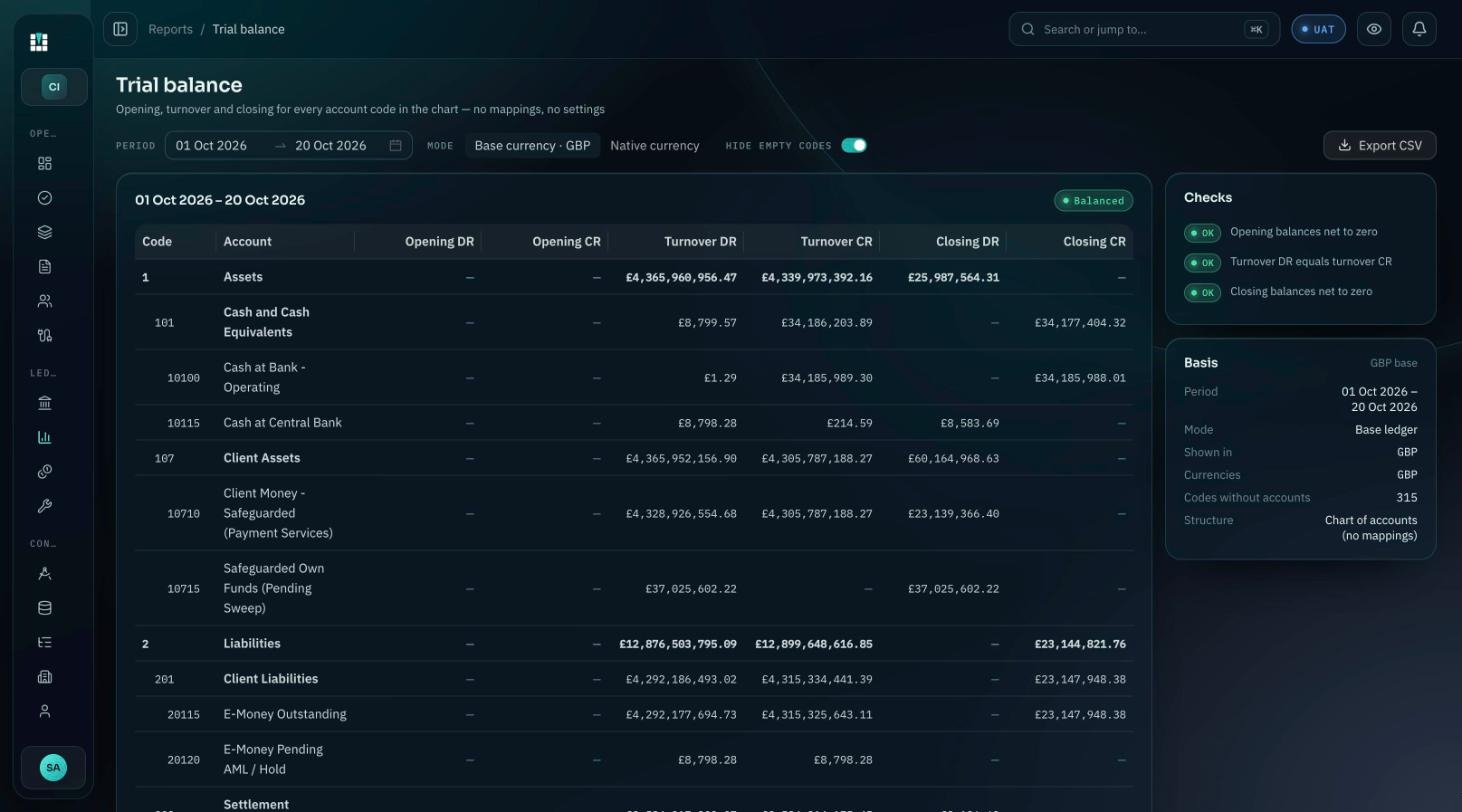The image size is (1462, 812).
Task: Select the Assets row
Action: coord(634,277)
